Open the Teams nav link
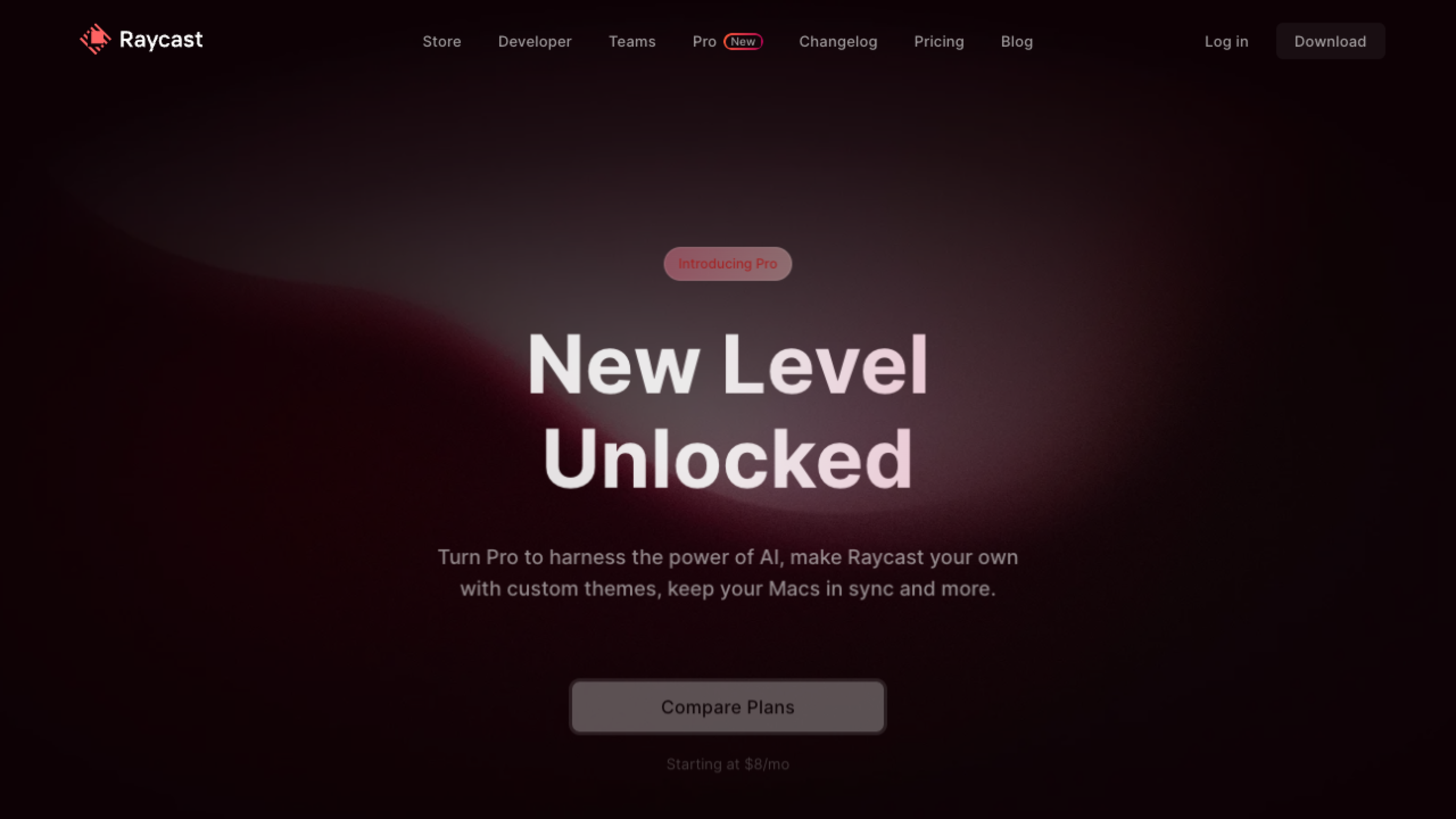Viewport: 1456px width, 819px height. click(632, 42)
